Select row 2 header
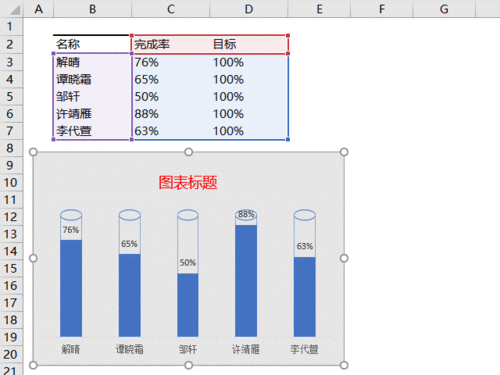Viewport: 500px width, 375px height. click(10, 44)
